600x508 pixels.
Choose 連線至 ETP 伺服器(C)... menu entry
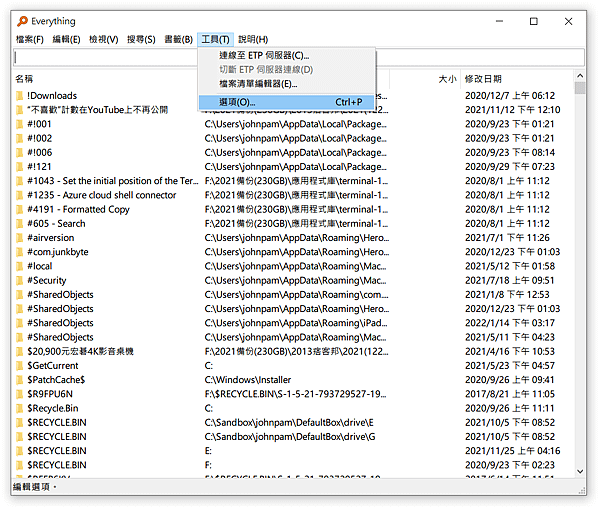(x=286, y=55)
